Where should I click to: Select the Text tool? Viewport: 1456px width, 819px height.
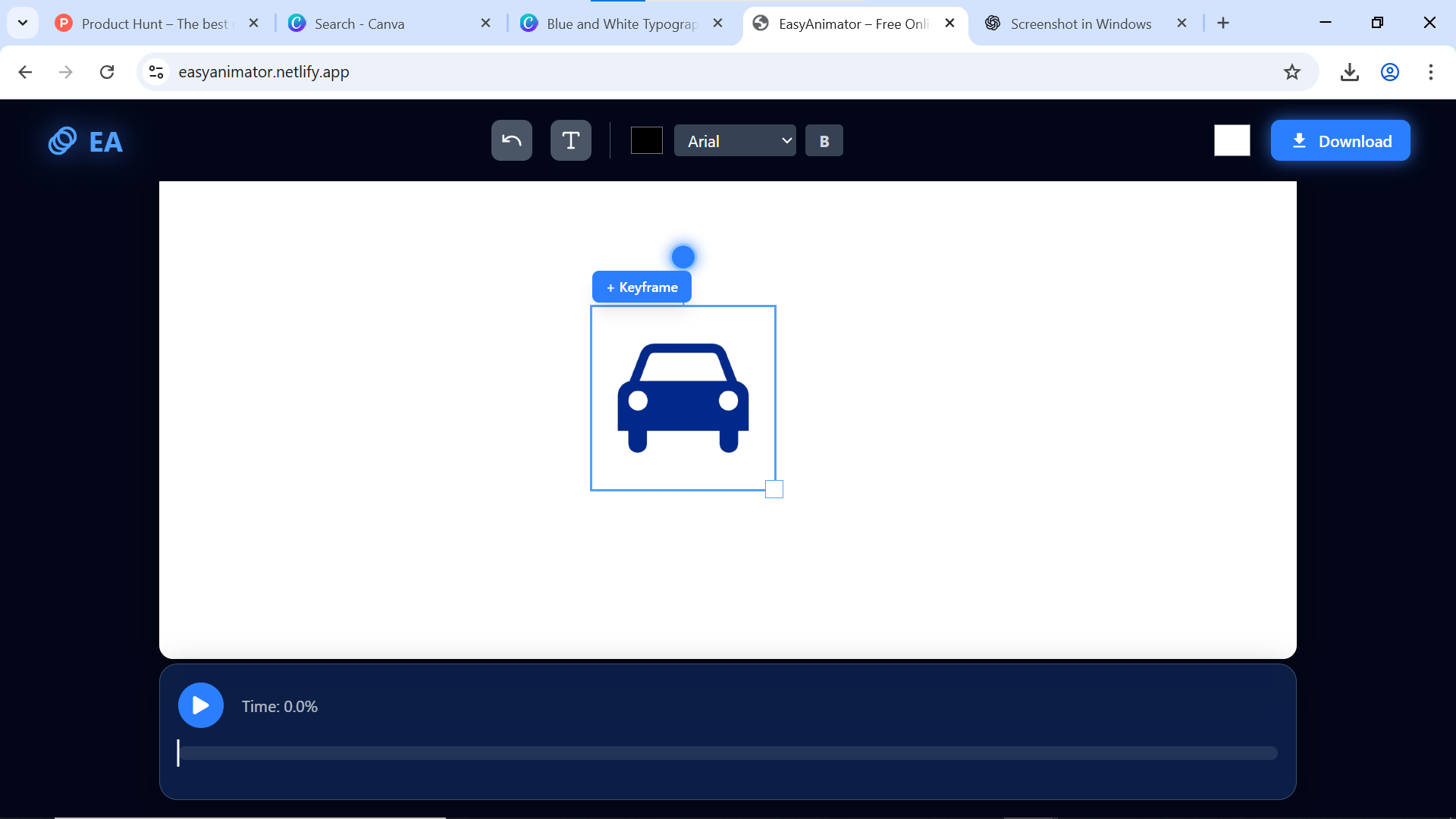[x=571, y=140]
